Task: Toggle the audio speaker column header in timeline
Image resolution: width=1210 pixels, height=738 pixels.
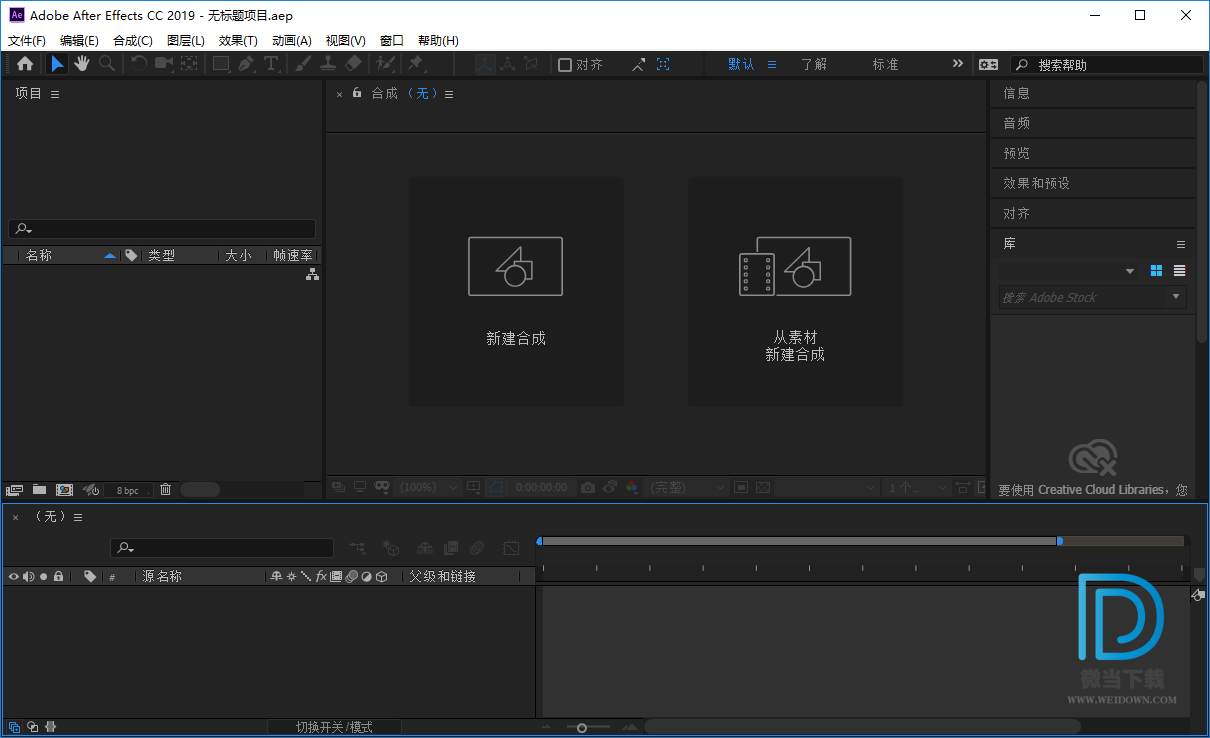Action: tap(28, 577)
